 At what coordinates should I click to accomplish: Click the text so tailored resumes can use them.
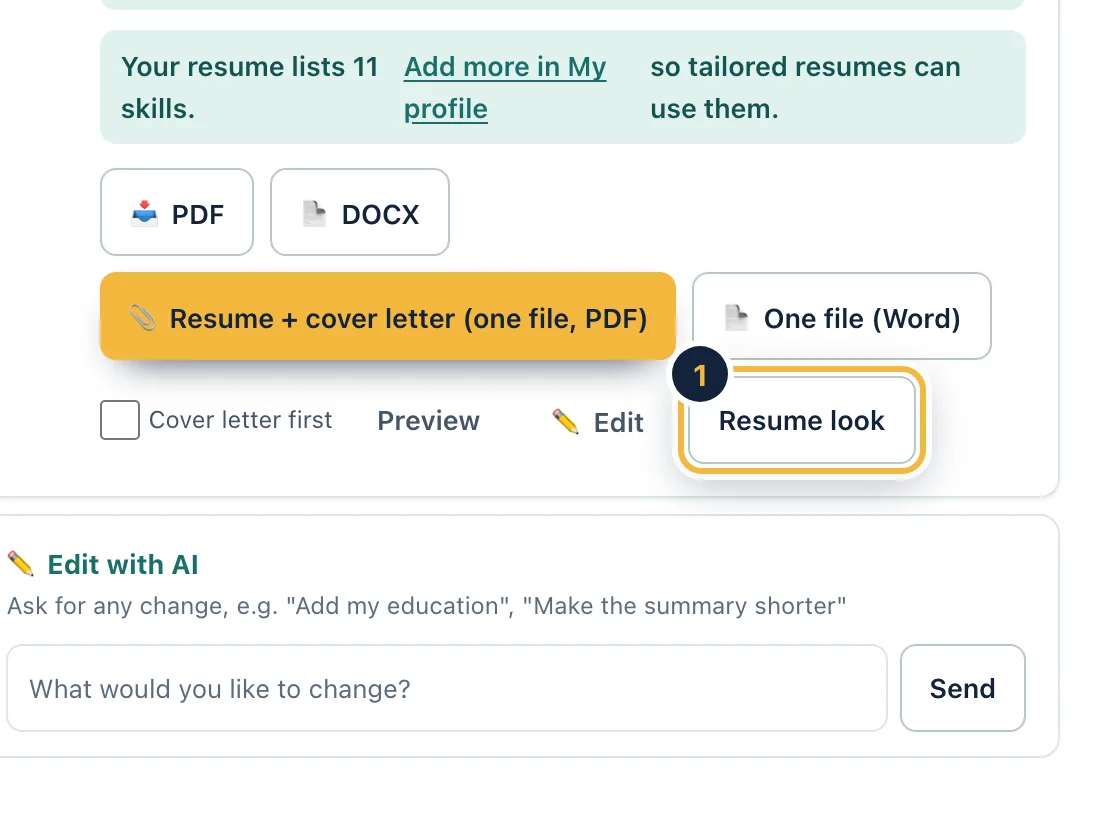point(805,88)
